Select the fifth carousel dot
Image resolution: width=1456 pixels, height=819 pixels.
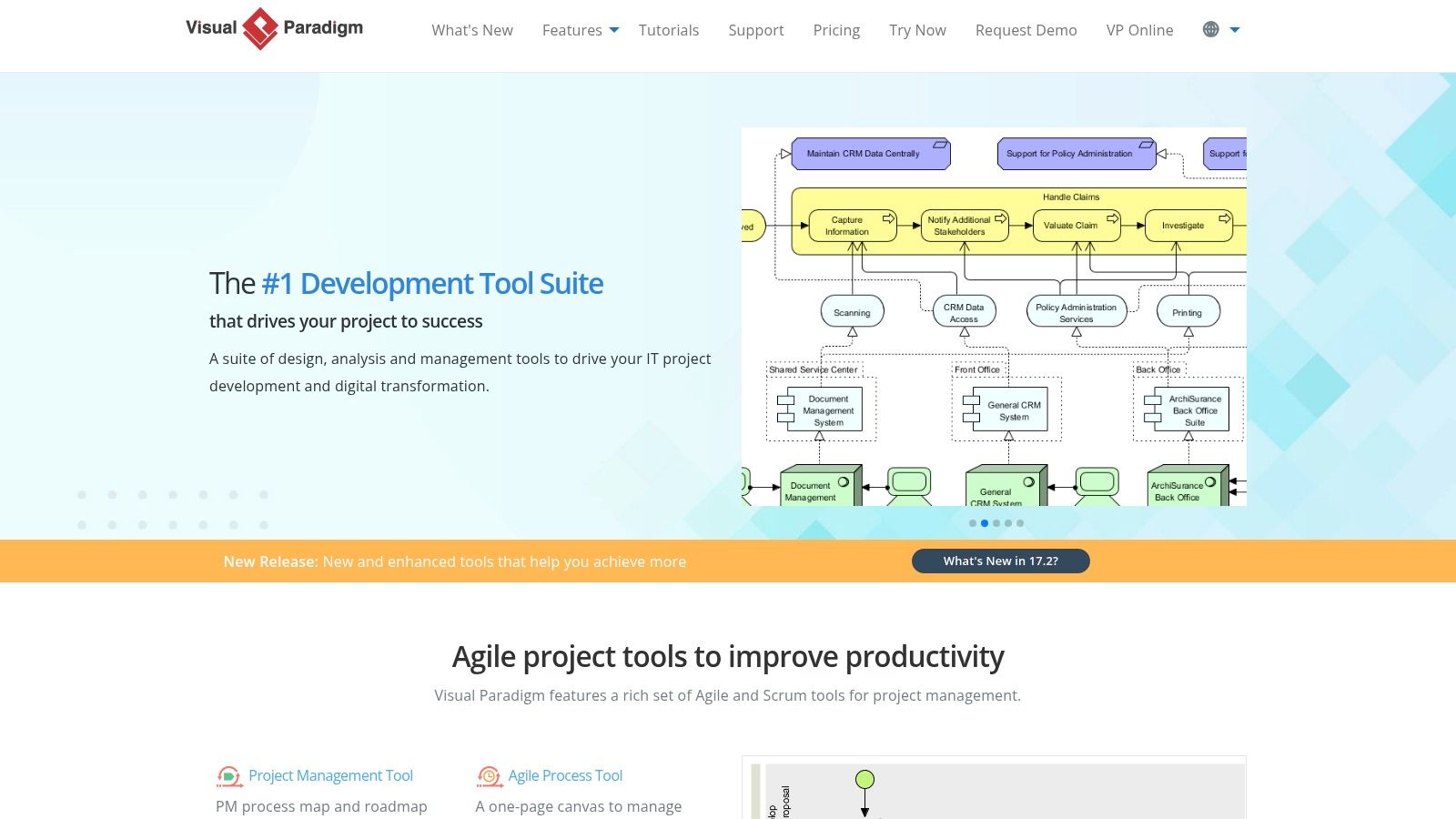pyautogui.click(x=1020, y=523)
